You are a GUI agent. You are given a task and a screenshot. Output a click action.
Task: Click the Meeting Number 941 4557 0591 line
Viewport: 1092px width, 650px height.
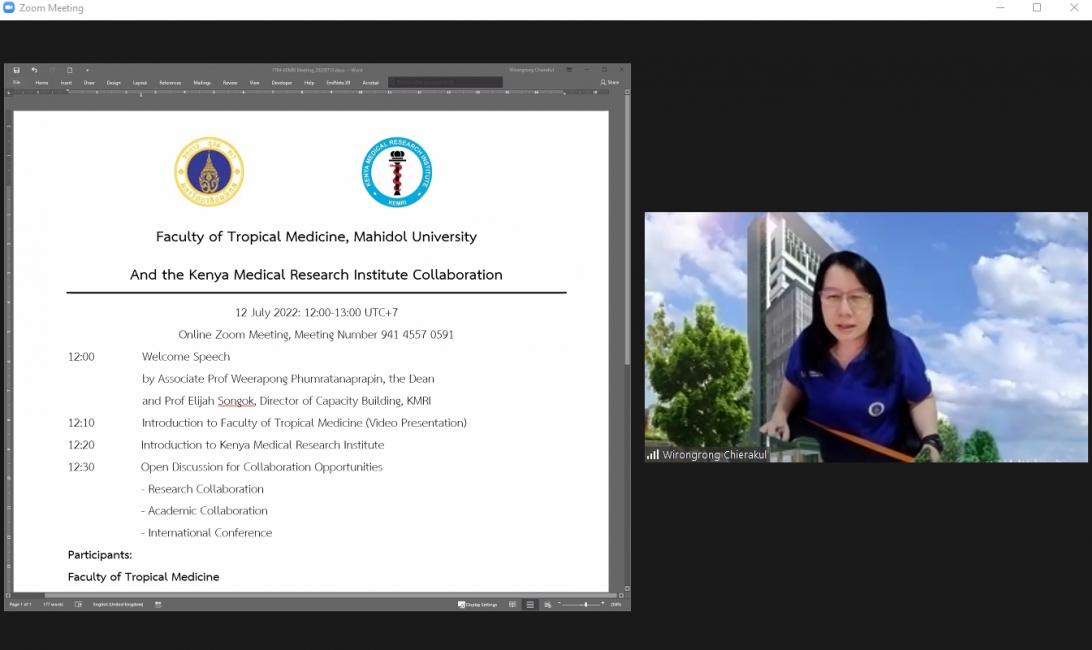pyautogui.click(x=315, y=334)
